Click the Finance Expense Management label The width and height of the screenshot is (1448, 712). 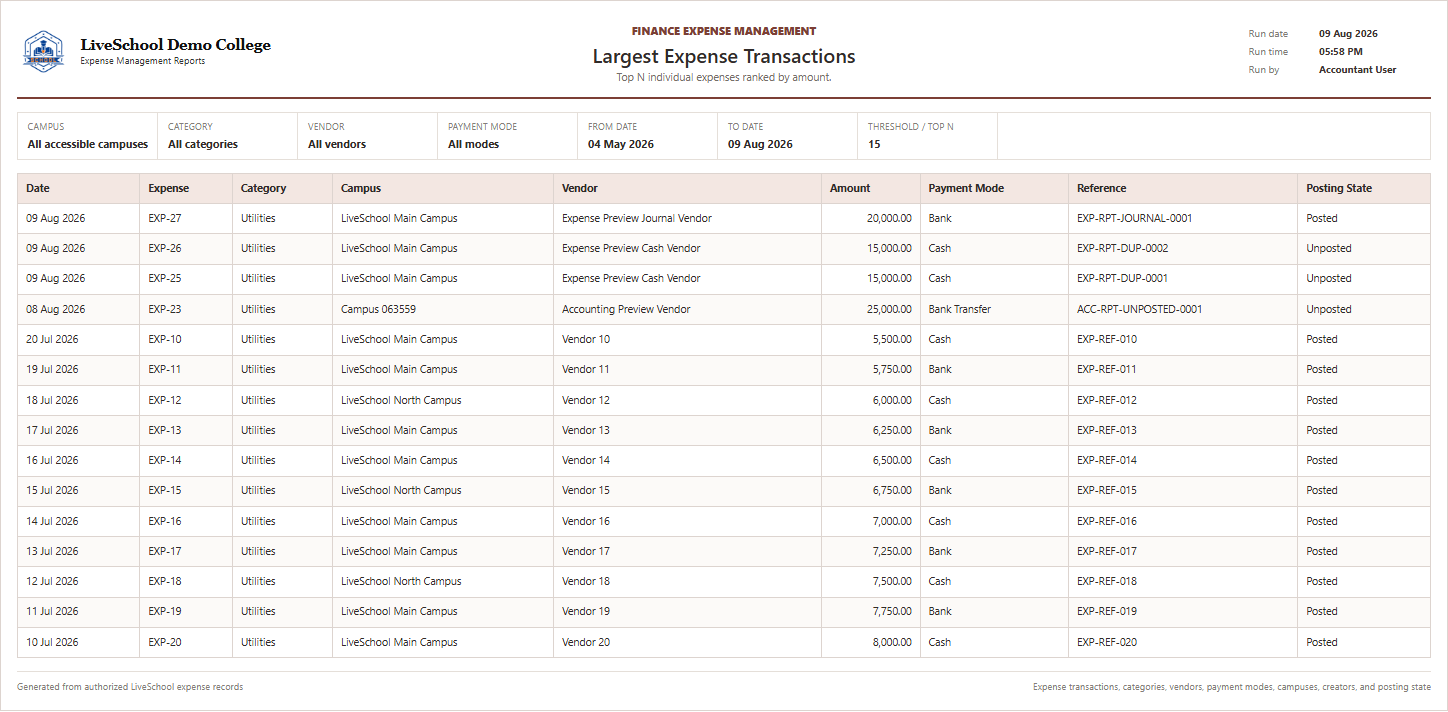[724, 31]
